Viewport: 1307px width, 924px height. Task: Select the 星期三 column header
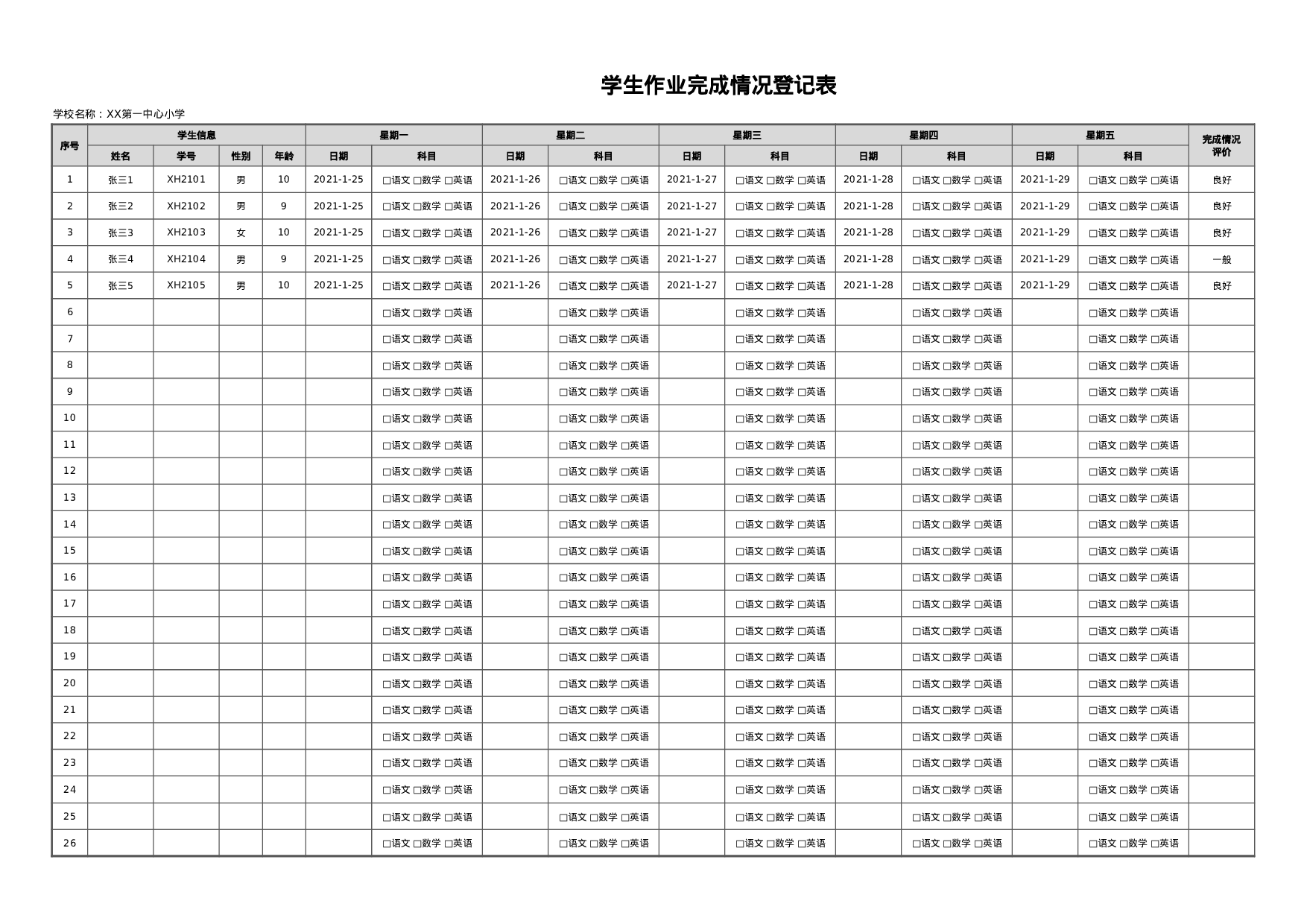pos(745,135)
